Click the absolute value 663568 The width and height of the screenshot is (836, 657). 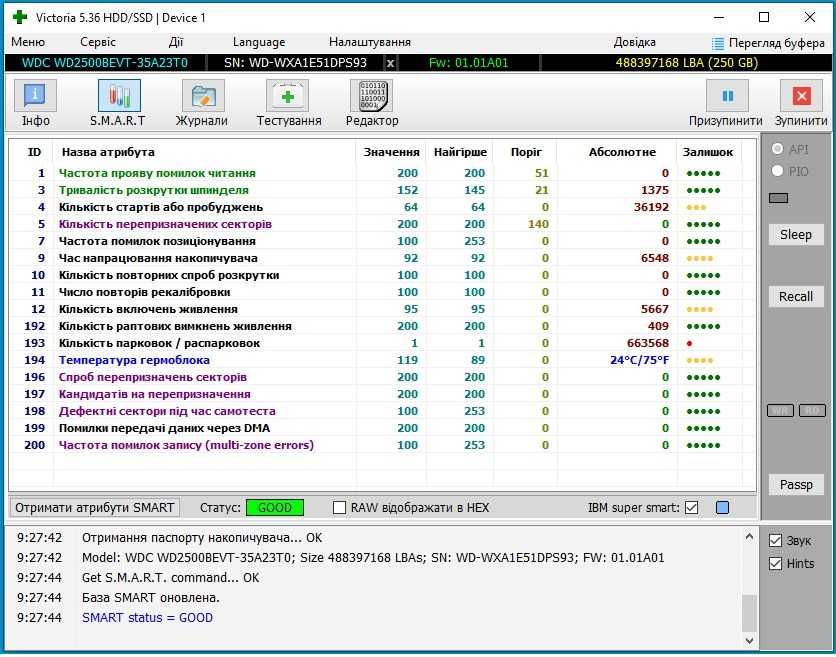click(647, 343)
